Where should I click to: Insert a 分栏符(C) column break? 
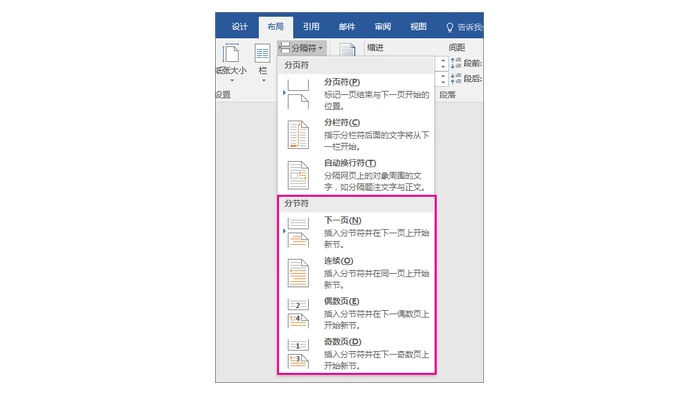pyautogui.click(x=356, y=134)
